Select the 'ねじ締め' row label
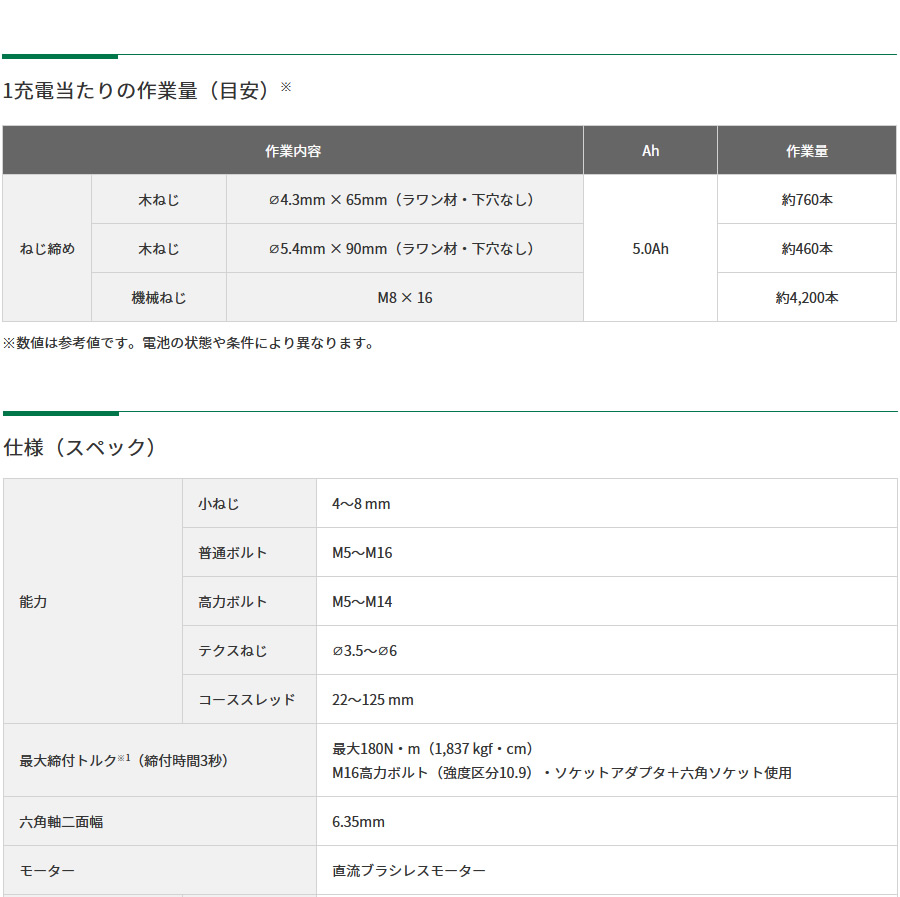The width and height of the screenshot is (900, 897). click(47, 248)
